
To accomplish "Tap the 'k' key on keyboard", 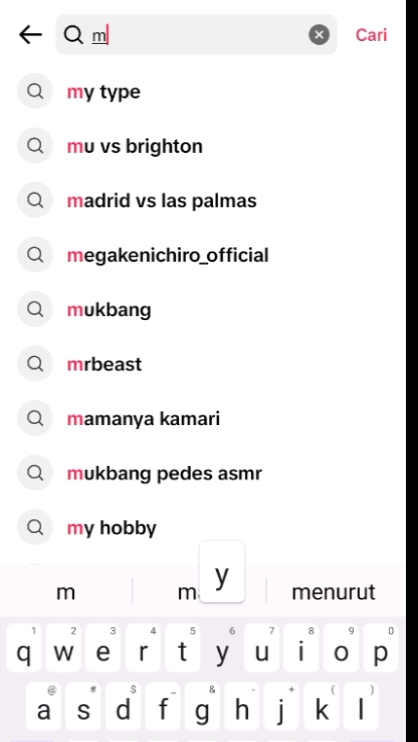I will 321,707.
